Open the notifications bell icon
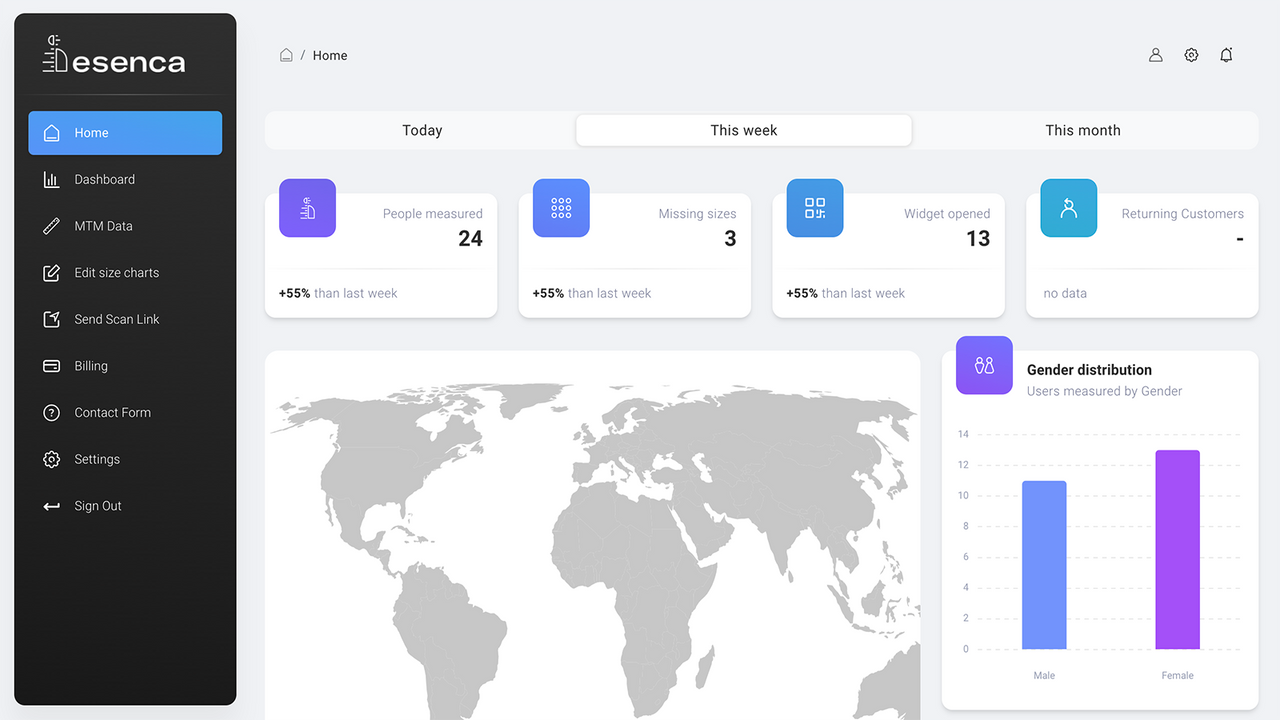This screenshot has width=1280, height=720. click(1226, 55)
